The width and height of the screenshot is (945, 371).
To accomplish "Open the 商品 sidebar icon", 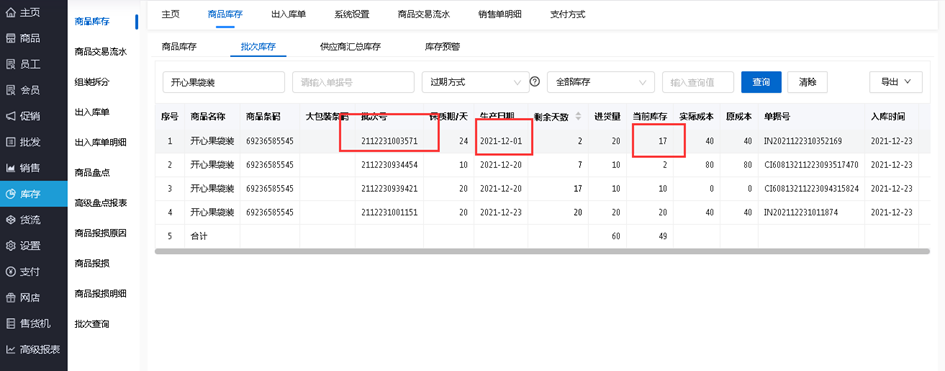I will click(x=10, y=39).
